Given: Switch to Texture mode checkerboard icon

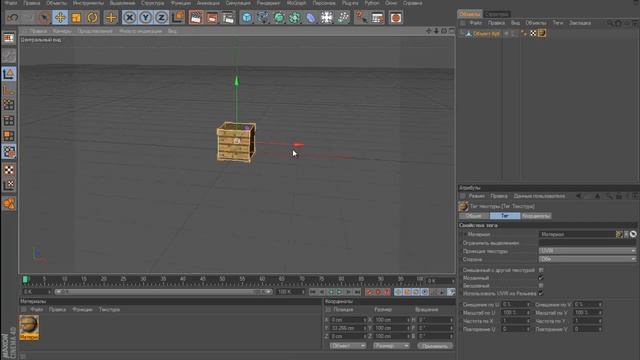Looking at the screenshot, I should coord(9,170).
